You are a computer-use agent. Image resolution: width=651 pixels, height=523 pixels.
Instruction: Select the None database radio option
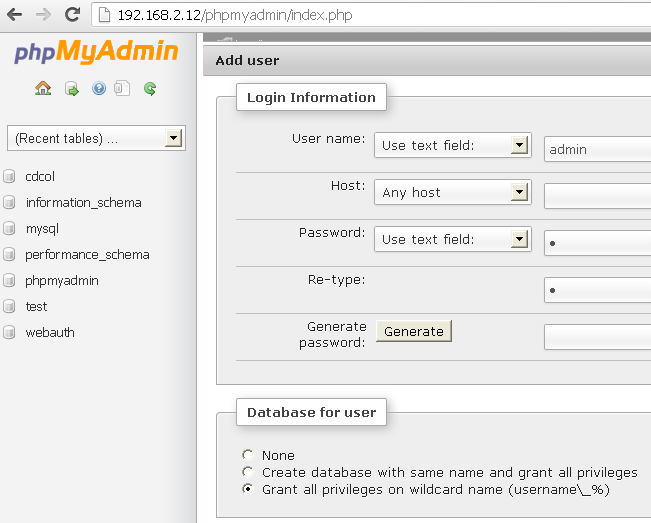coord(248,455)
